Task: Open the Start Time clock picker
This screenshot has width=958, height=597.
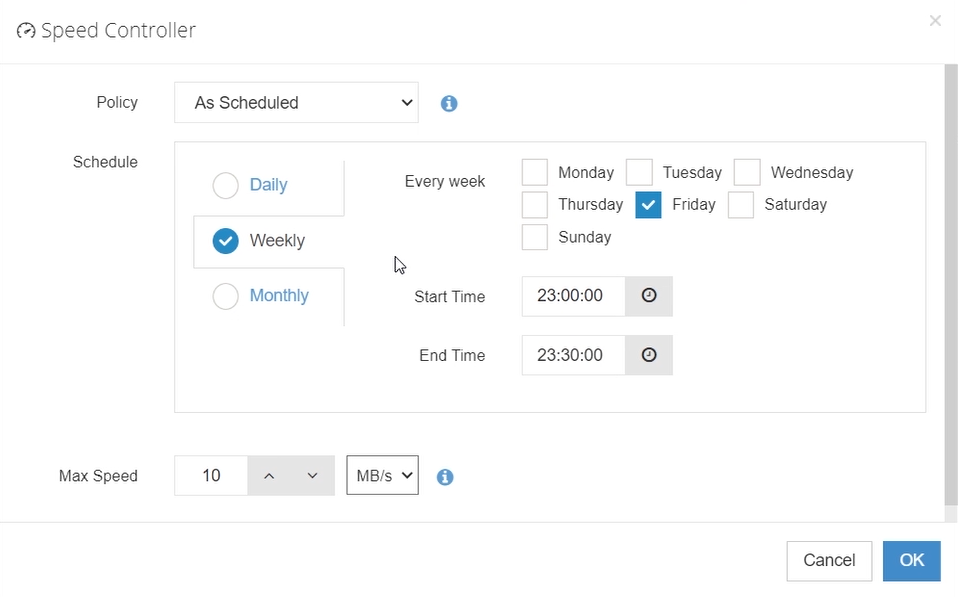Action: click(x=649, y=296)
